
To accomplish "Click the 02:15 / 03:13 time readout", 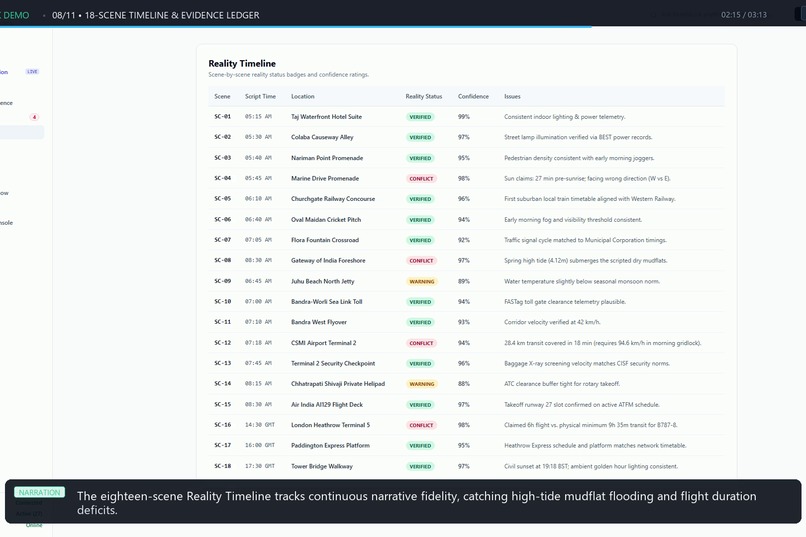I will pos(743,14).
